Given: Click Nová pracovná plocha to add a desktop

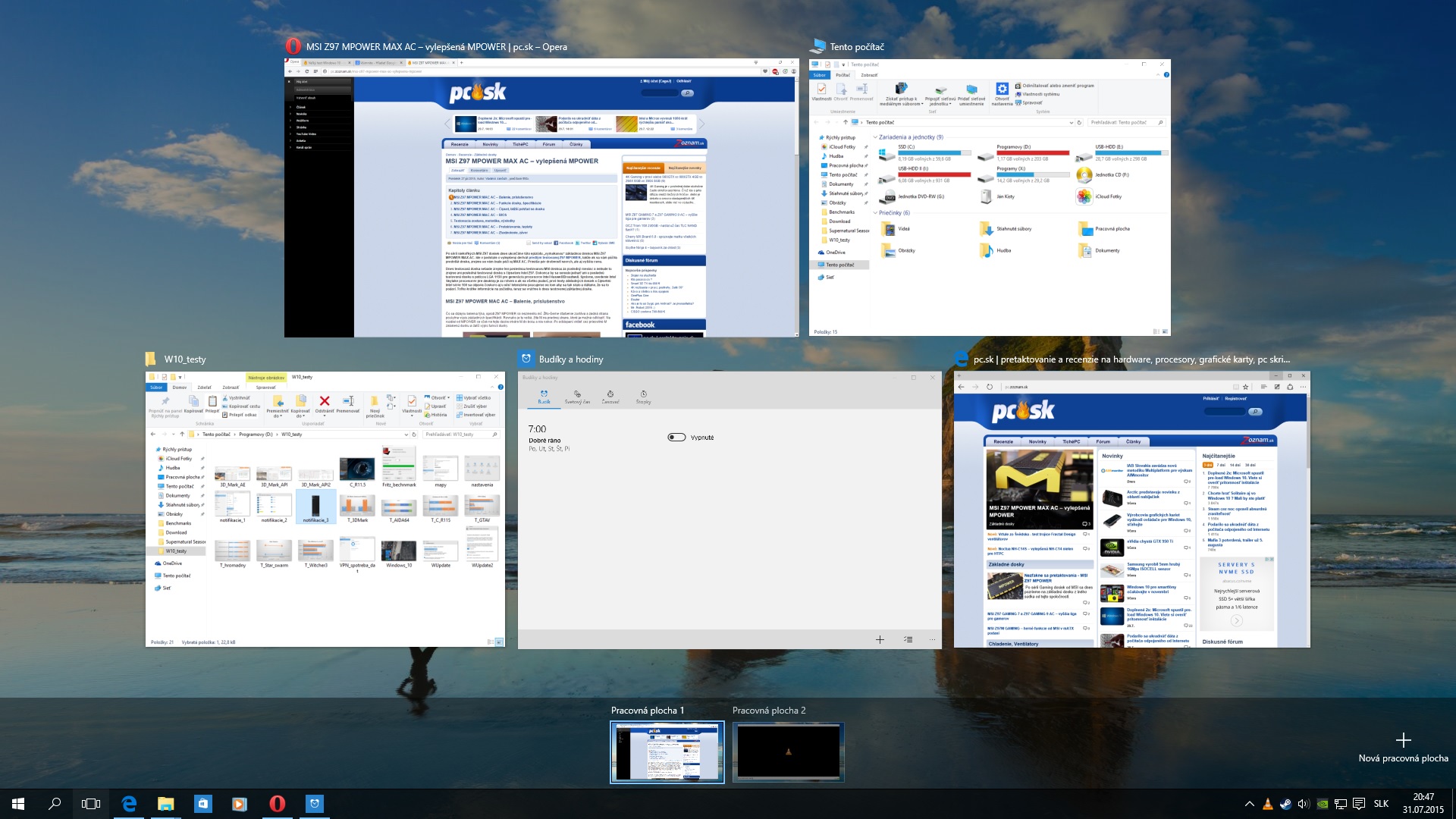Looking at the screenshot, I should pyautogui.click(x=1403, y=748).
